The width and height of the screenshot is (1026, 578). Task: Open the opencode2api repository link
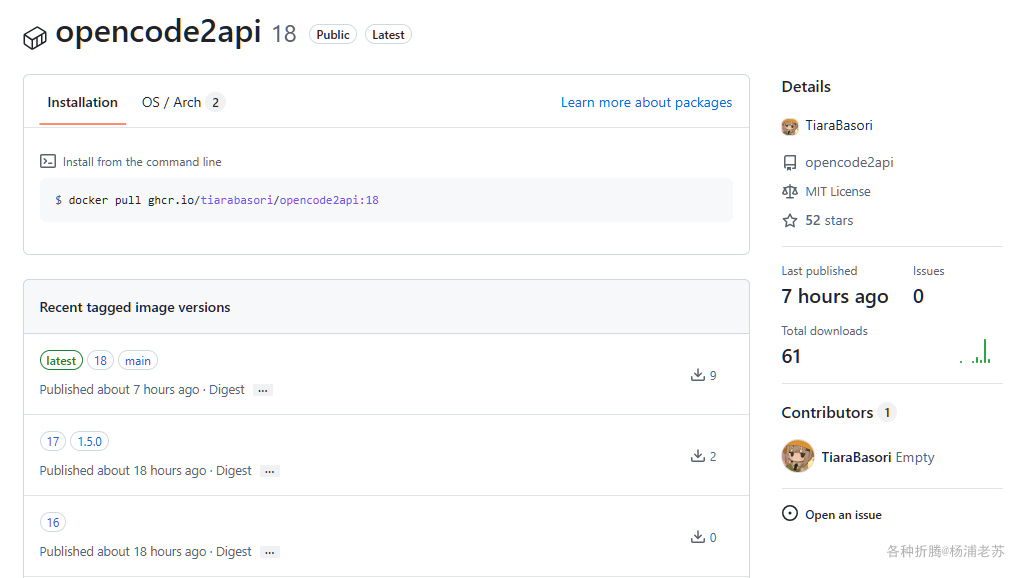tap(849, 162)
